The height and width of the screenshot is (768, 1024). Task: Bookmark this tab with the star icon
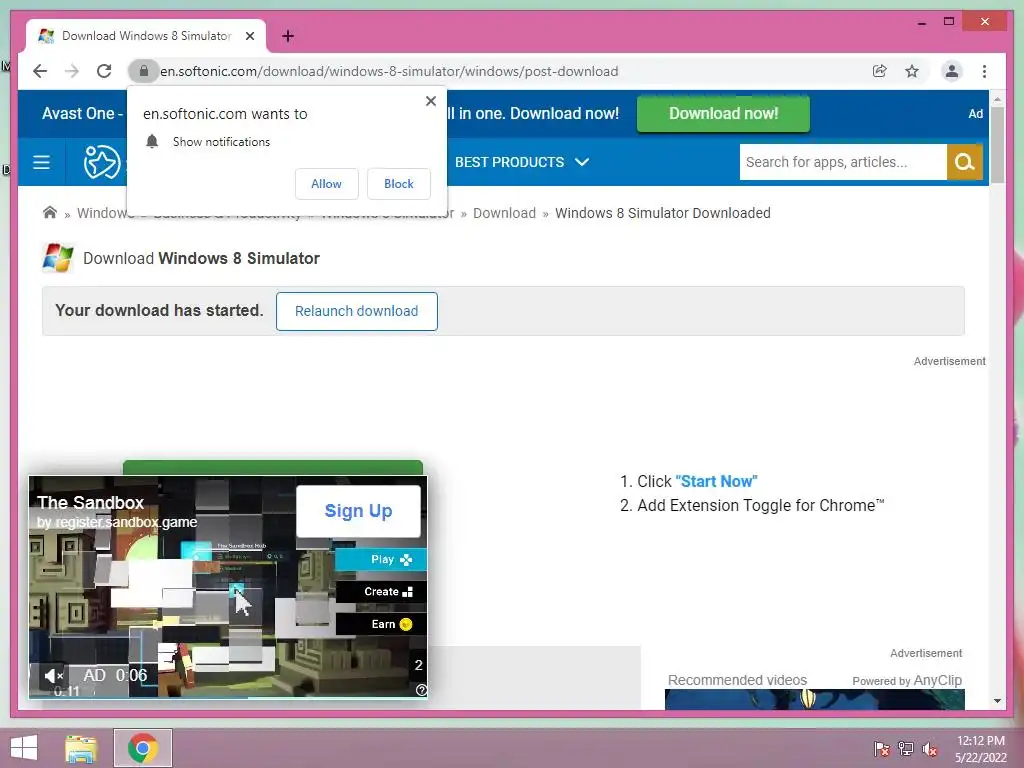tap(912, 71)
